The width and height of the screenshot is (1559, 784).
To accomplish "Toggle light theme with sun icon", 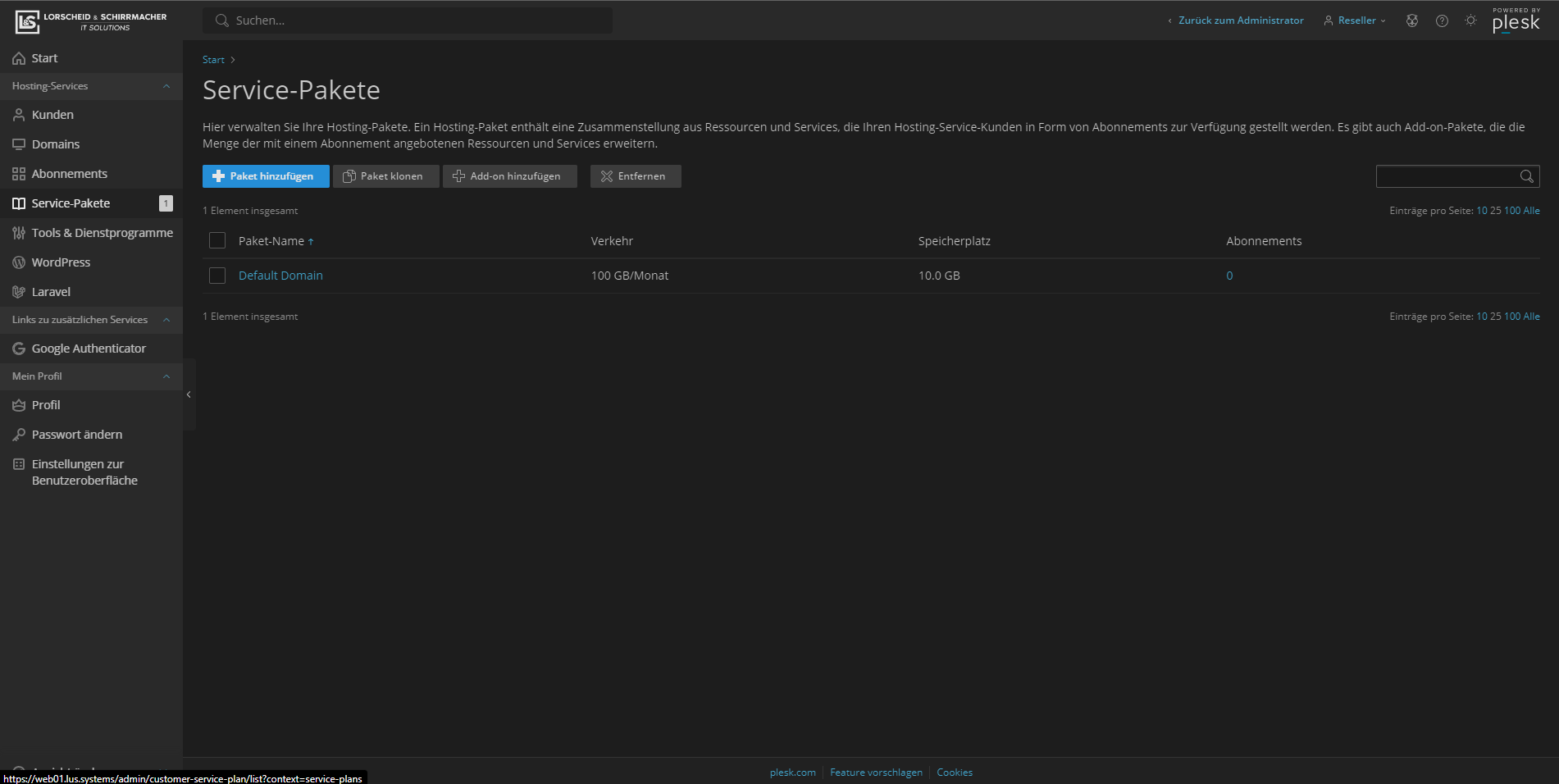I will coord(1470,21).
